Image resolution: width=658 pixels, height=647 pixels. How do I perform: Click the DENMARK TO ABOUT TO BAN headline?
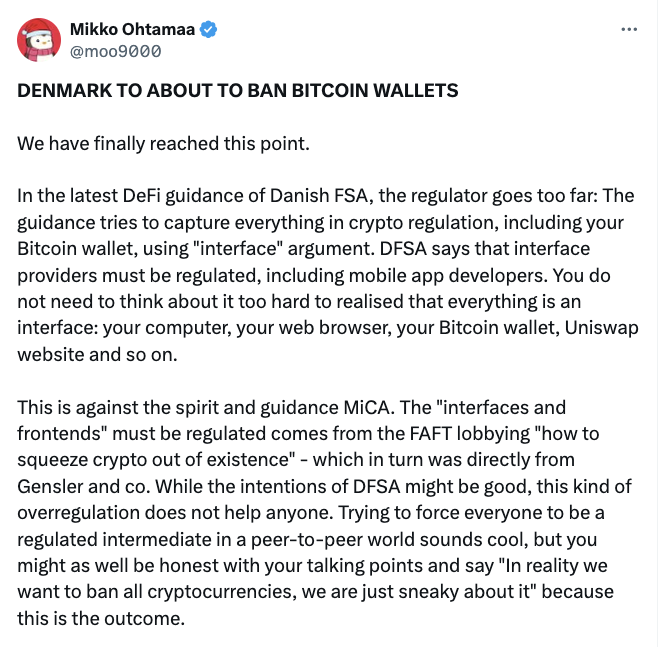(238, 91)
